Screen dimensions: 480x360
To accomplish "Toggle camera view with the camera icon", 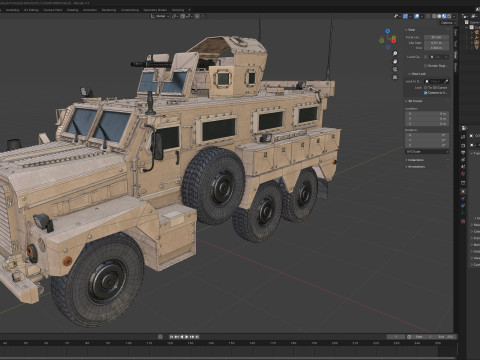I will pyautogui.click(x=395, y=69).
